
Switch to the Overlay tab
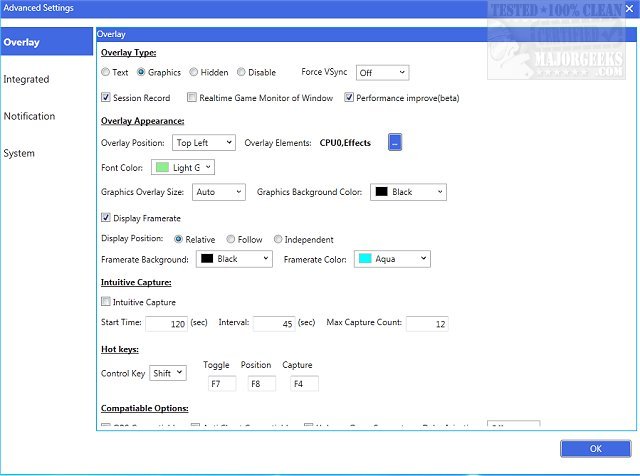click(x=47, y=42)
